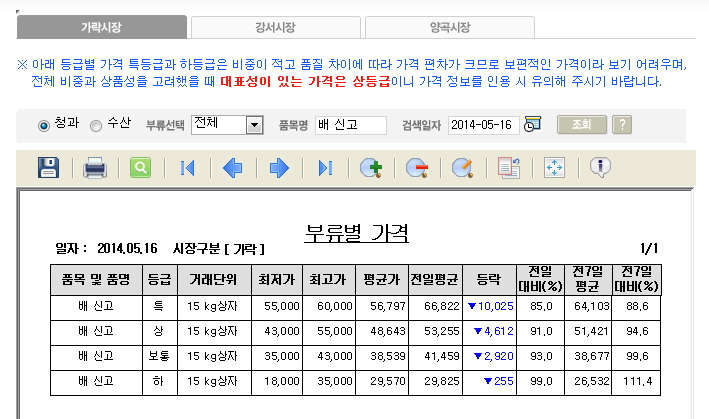Click the change value 10,025
Viewport: 709px width, 419px height.
[x=495, y=306]
